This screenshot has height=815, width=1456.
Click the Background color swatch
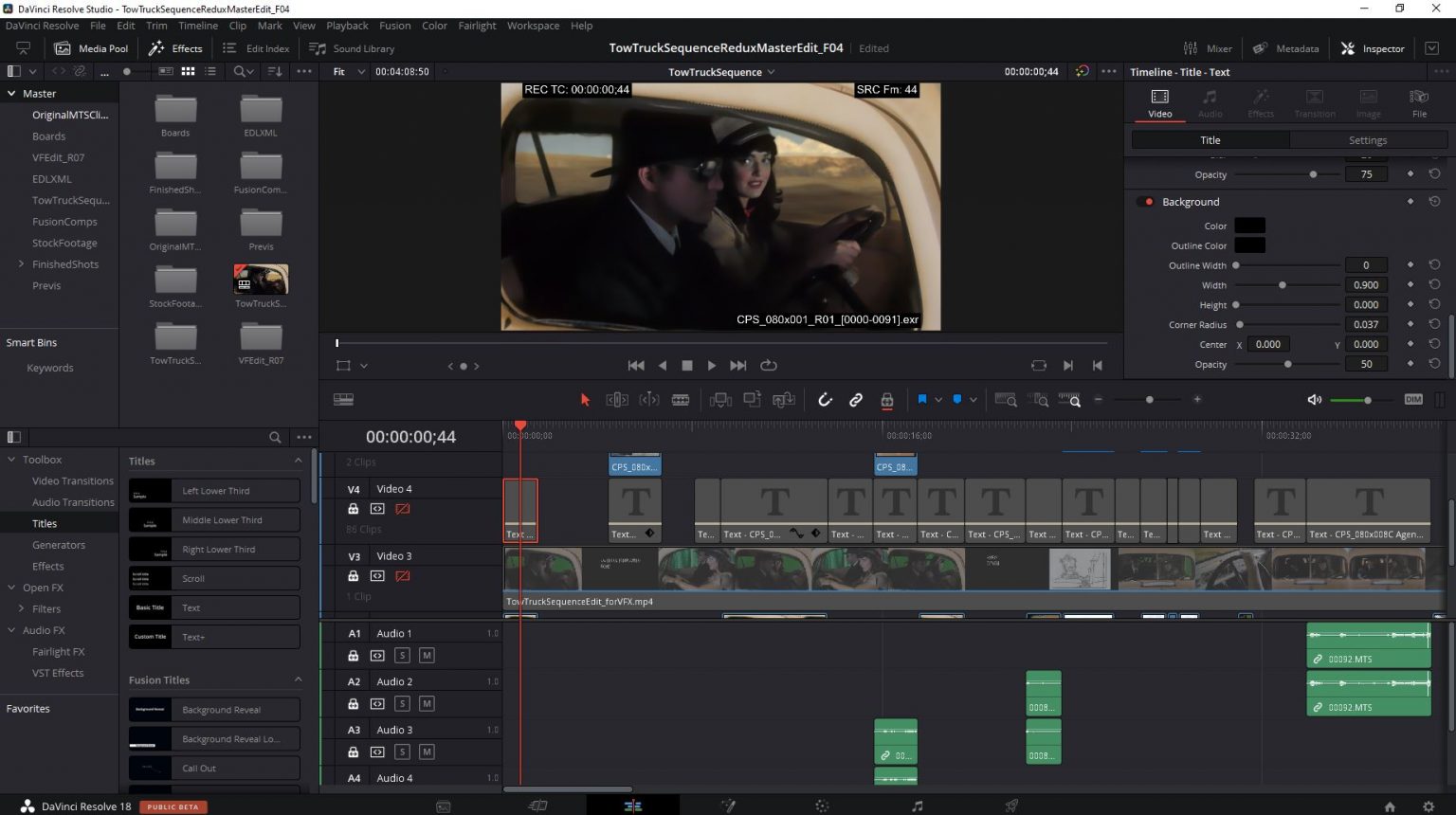1249,226
